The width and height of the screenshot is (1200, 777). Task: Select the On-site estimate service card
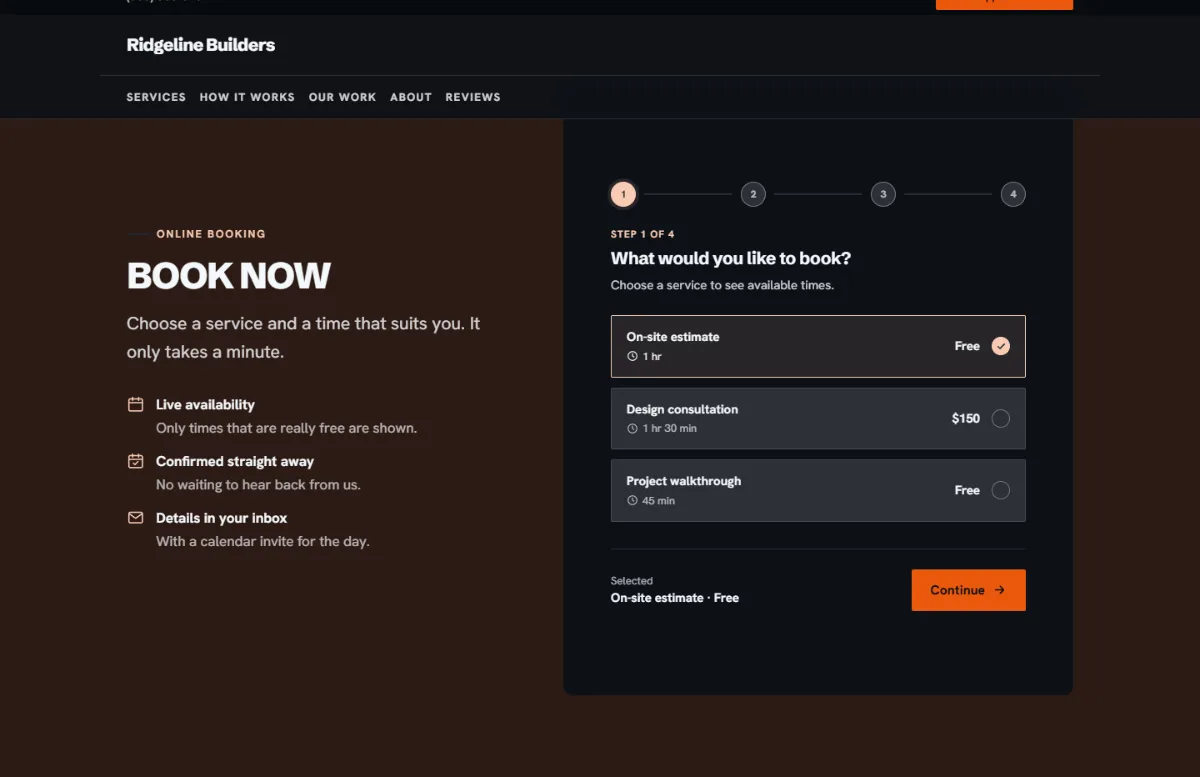[x=818, y=346]
